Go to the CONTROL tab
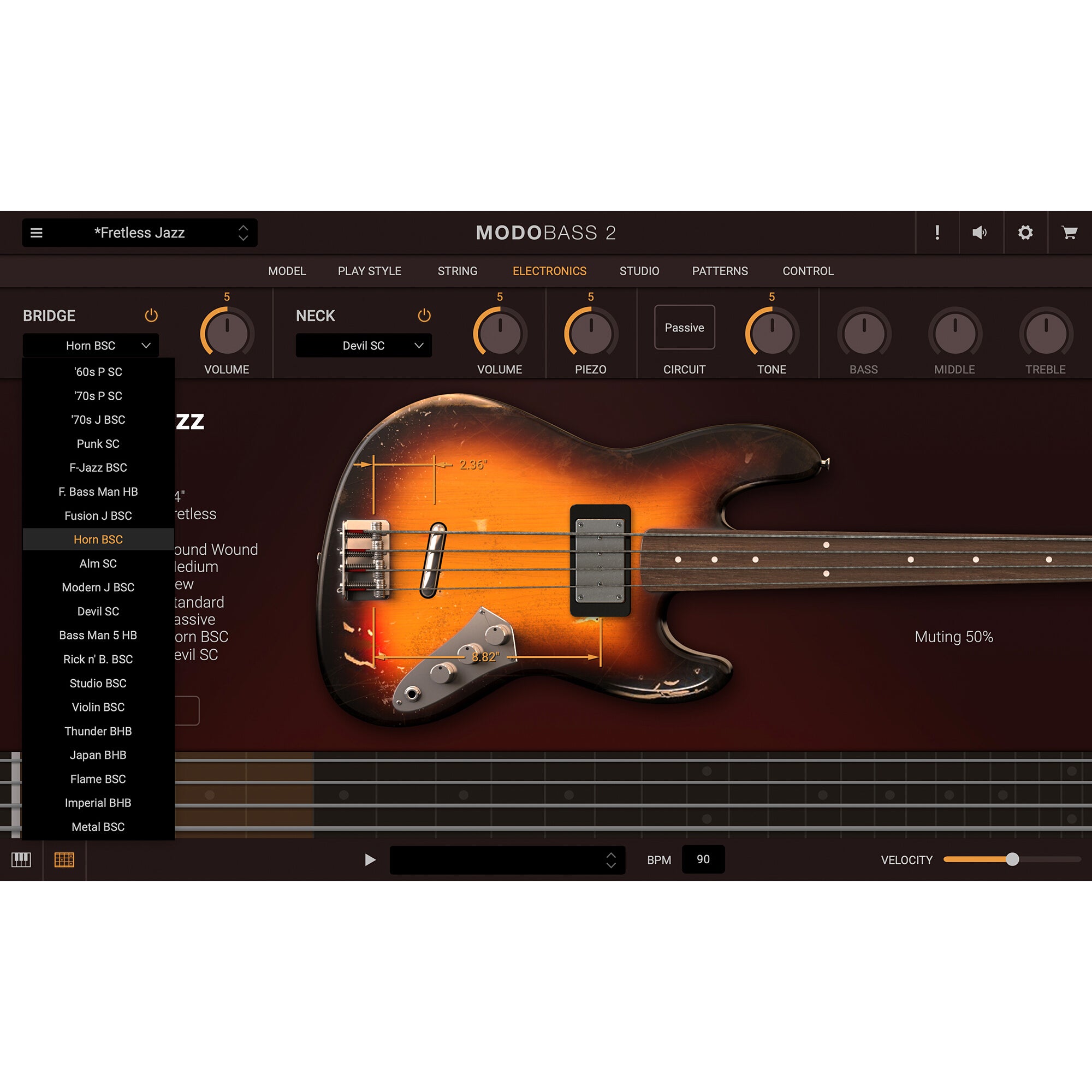This screenshot has width=1092, height=1092. pyautogui.click(x=808, y=271)
